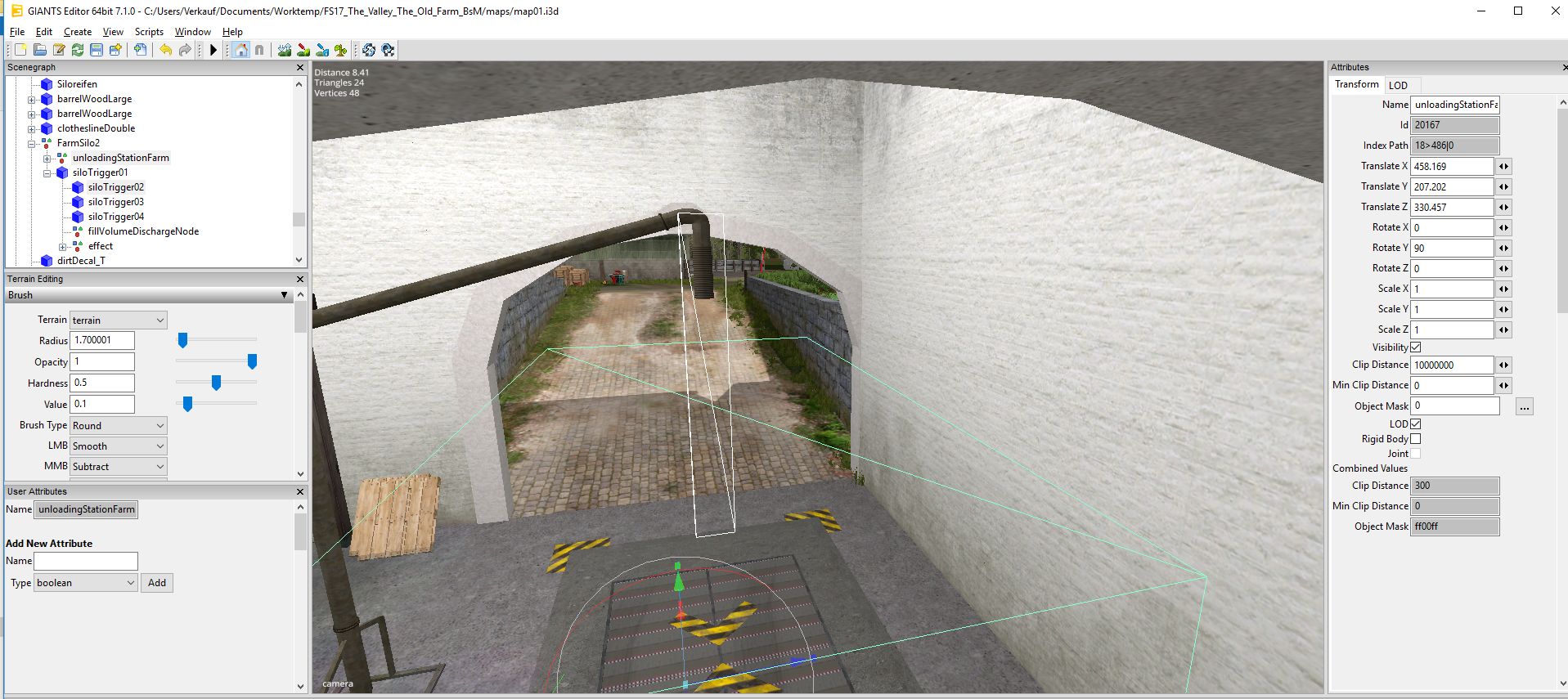
Task: Open the Scripts menu
Action: click(149, 32)
